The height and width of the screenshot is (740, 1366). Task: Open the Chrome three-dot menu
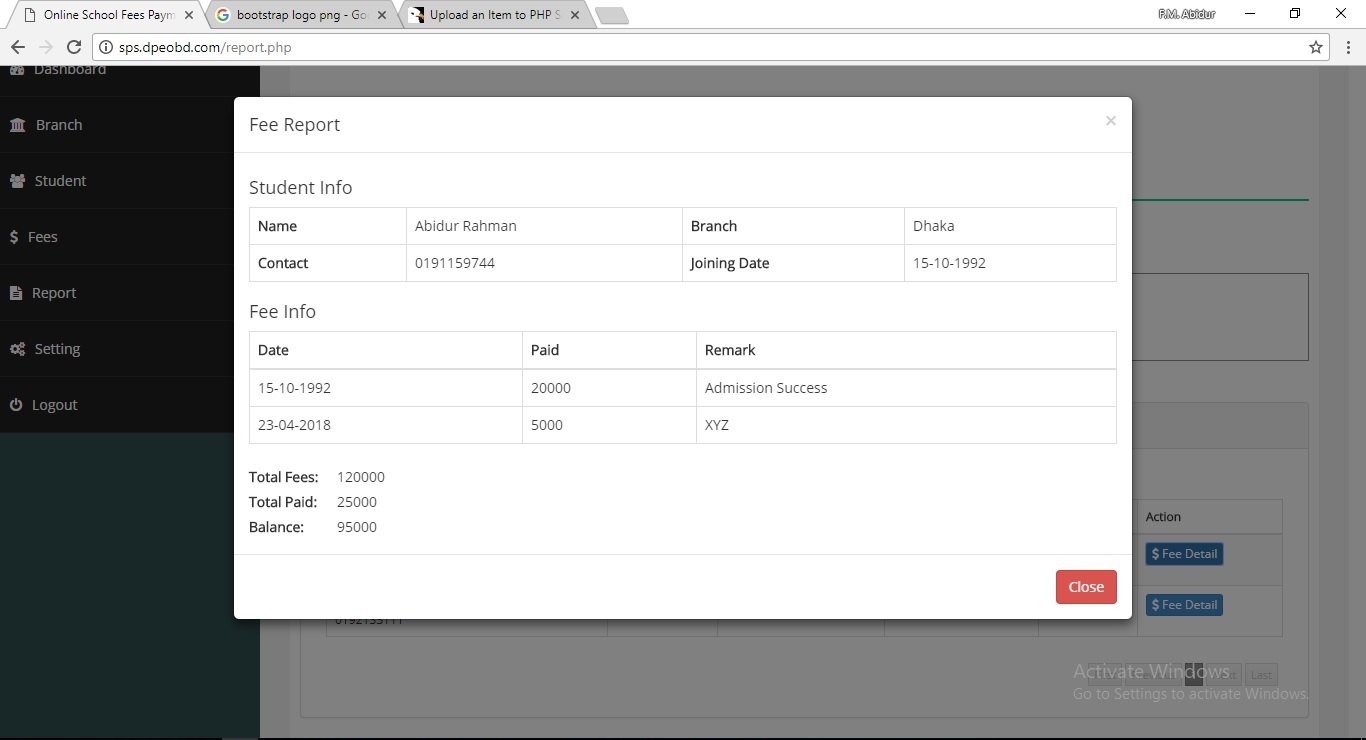[x=1348, y=47]
